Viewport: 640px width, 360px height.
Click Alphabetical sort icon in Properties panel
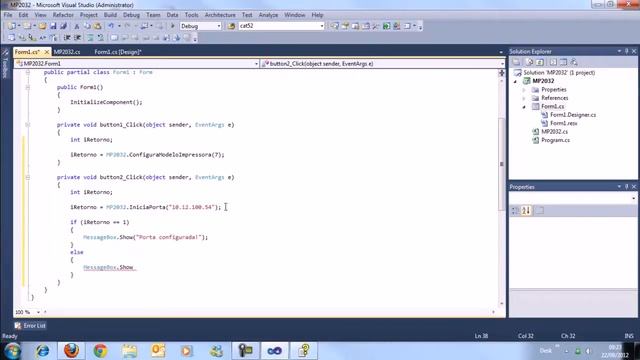[x=526, y=211]
